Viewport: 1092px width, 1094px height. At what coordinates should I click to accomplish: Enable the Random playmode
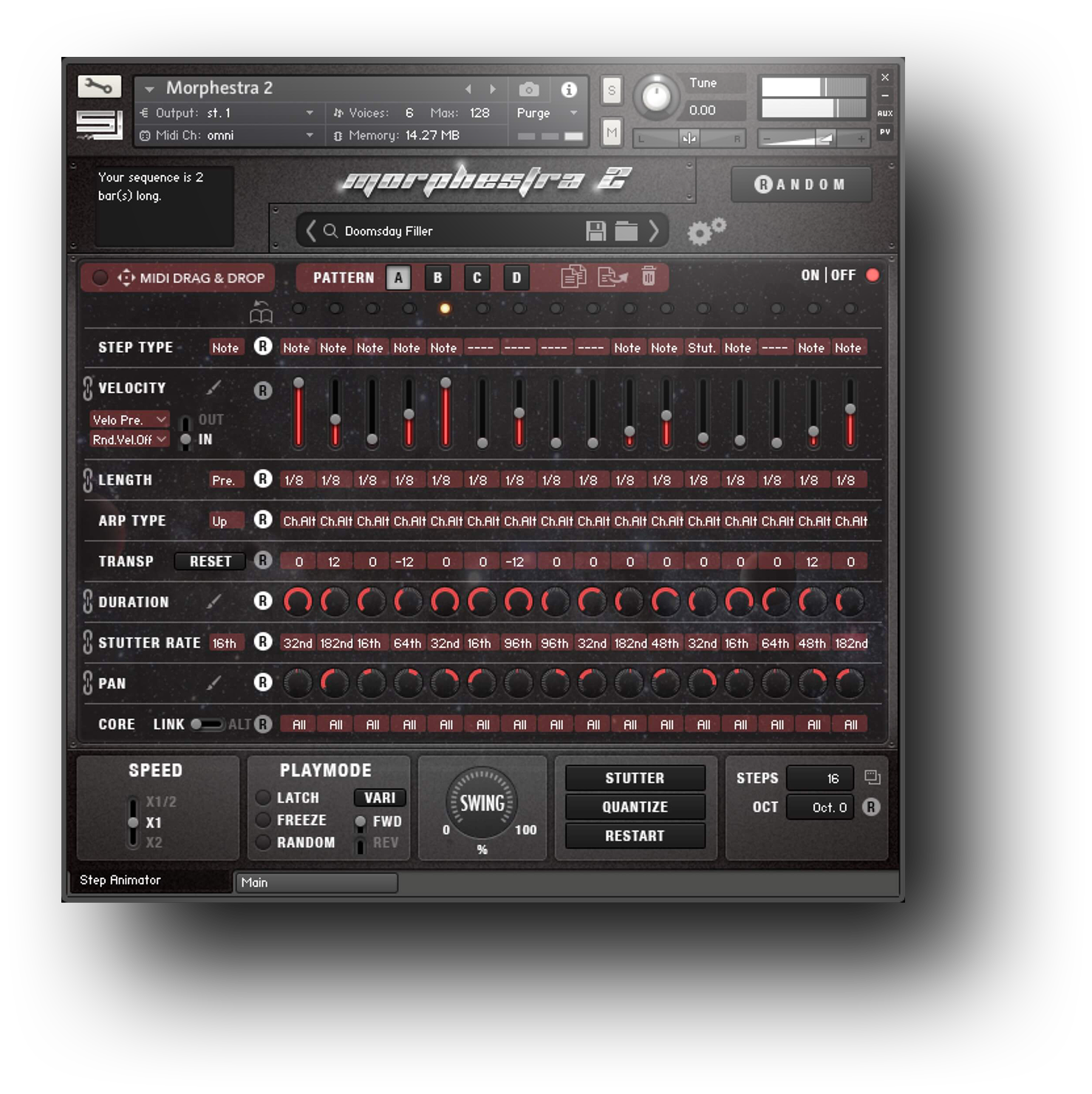pyautogui.click(x=262, y=842)
